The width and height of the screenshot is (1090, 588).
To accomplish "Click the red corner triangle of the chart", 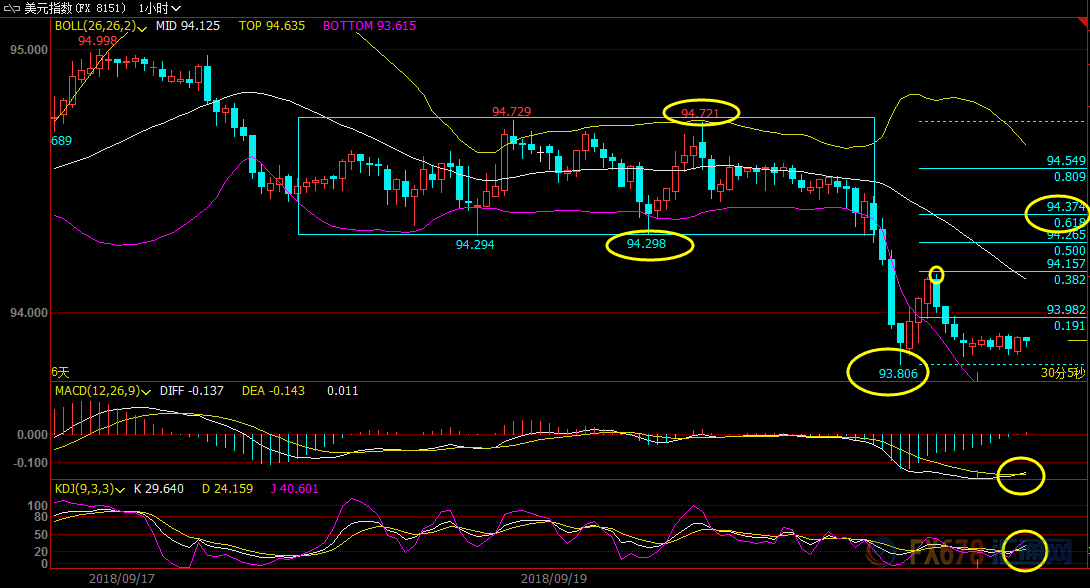I will tap(1083, 22).
